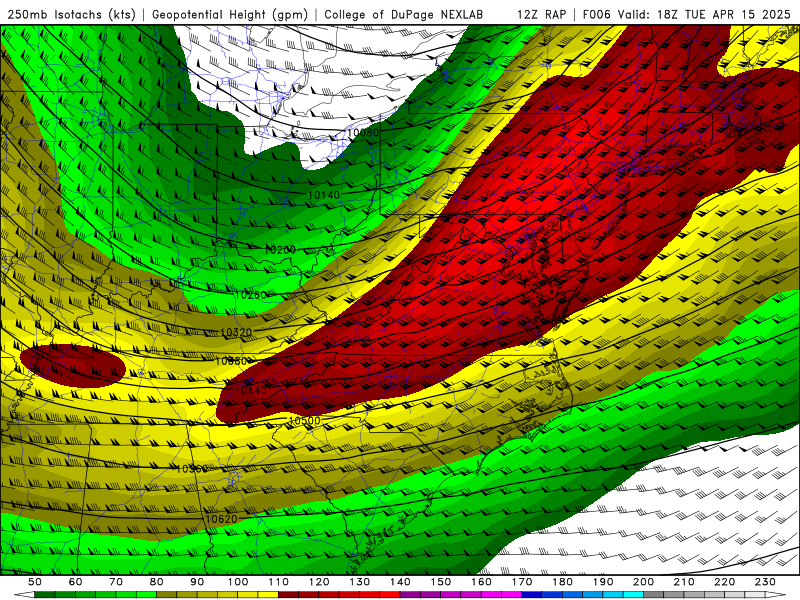This screenshot has width=800, height=600.
Task: Click the 10140 height contour label
Action: 324,195
